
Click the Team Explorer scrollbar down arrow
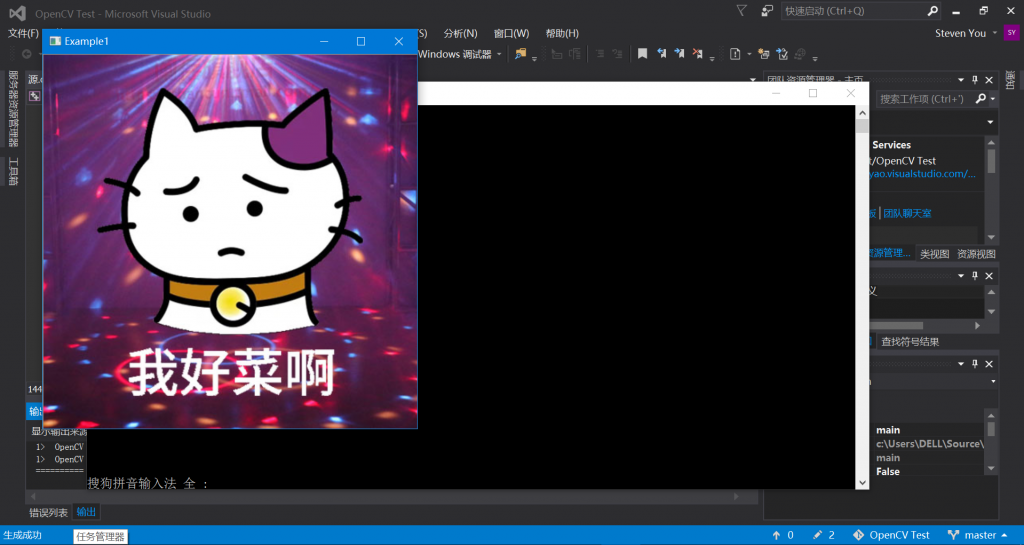point(991,238)
